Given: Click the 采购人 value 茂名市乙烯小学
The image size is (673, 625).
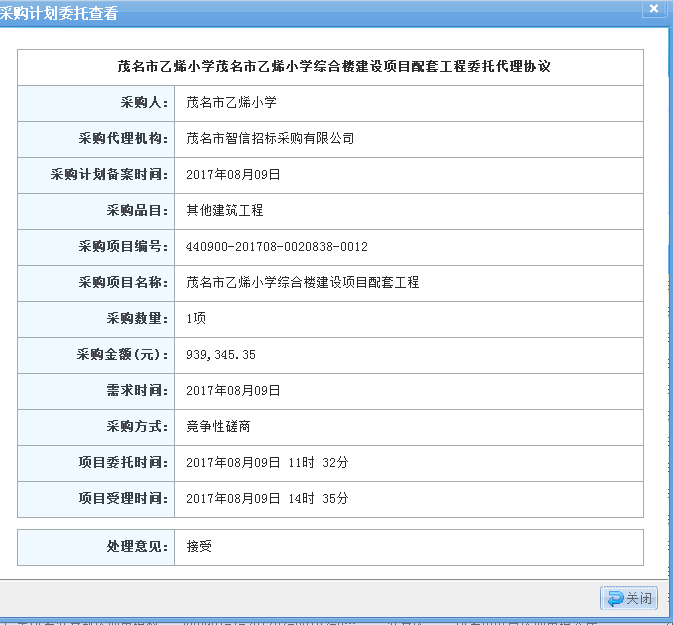Looking at the screenshot, I should pyautogui.click(x=231, y=102).
